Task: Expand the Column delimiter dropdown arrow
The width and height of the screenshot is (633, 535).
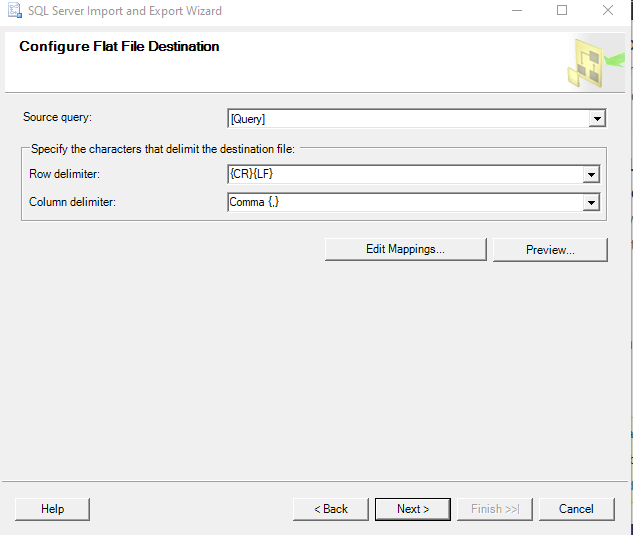Action: (591, 202)
